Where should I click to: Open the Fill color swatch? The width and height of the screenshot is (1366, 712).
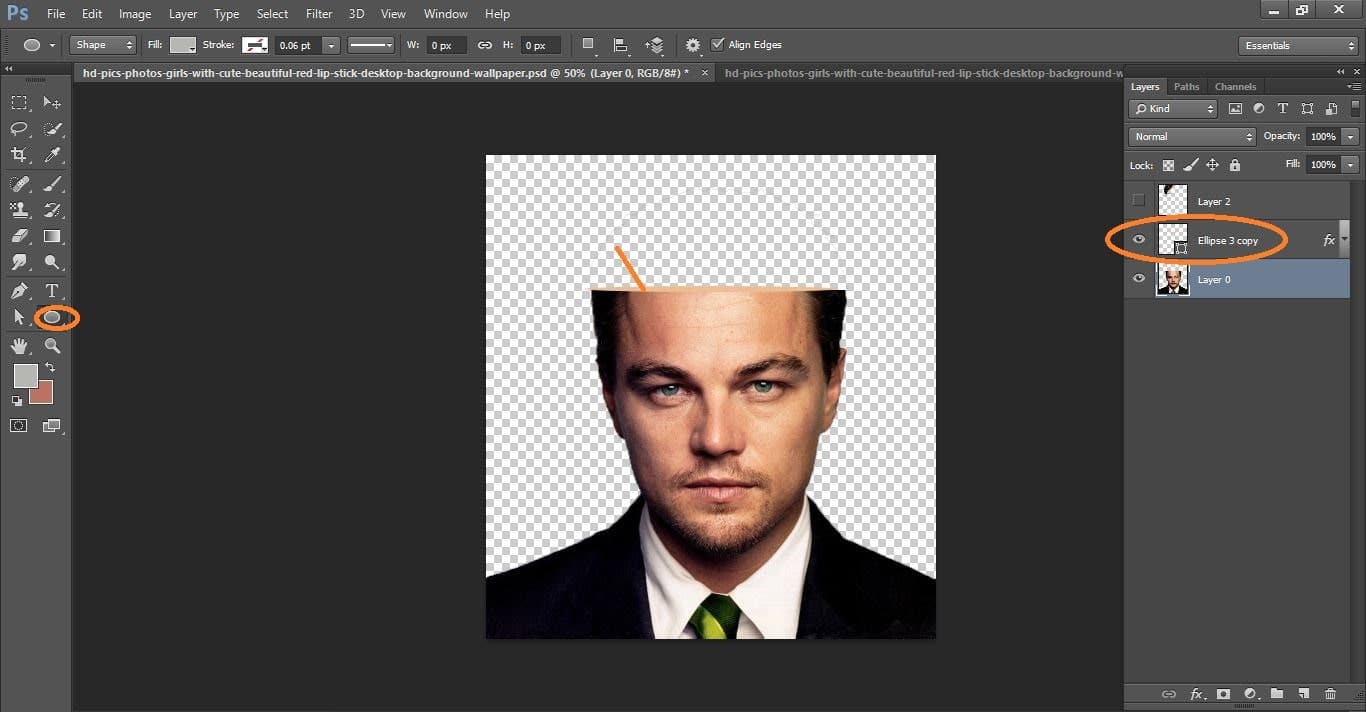click(x=183, y=45)
